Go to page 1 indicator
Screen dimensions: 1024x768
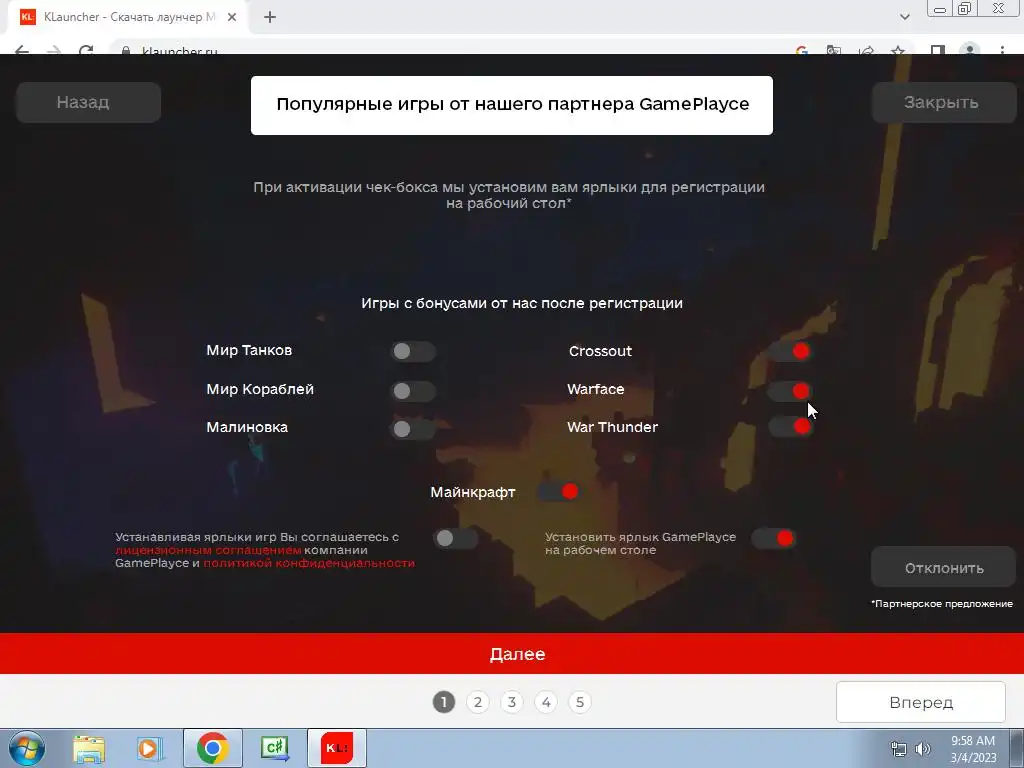coord(444,702)
